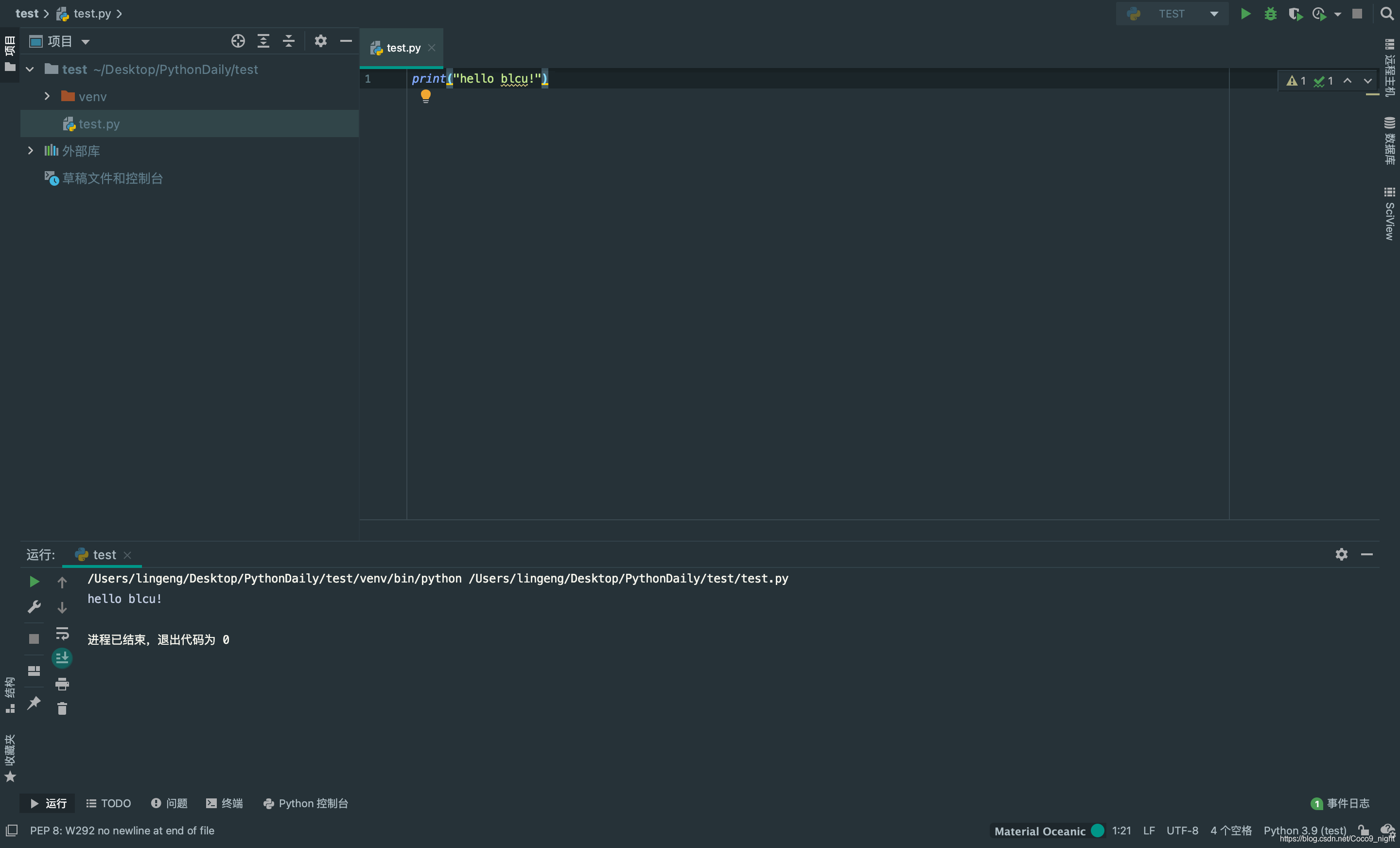Image resolution: width=1400 pixels, height=848 pixels.
Task: Run with coverage using shield icon
Action: [x=1295, y=14]
